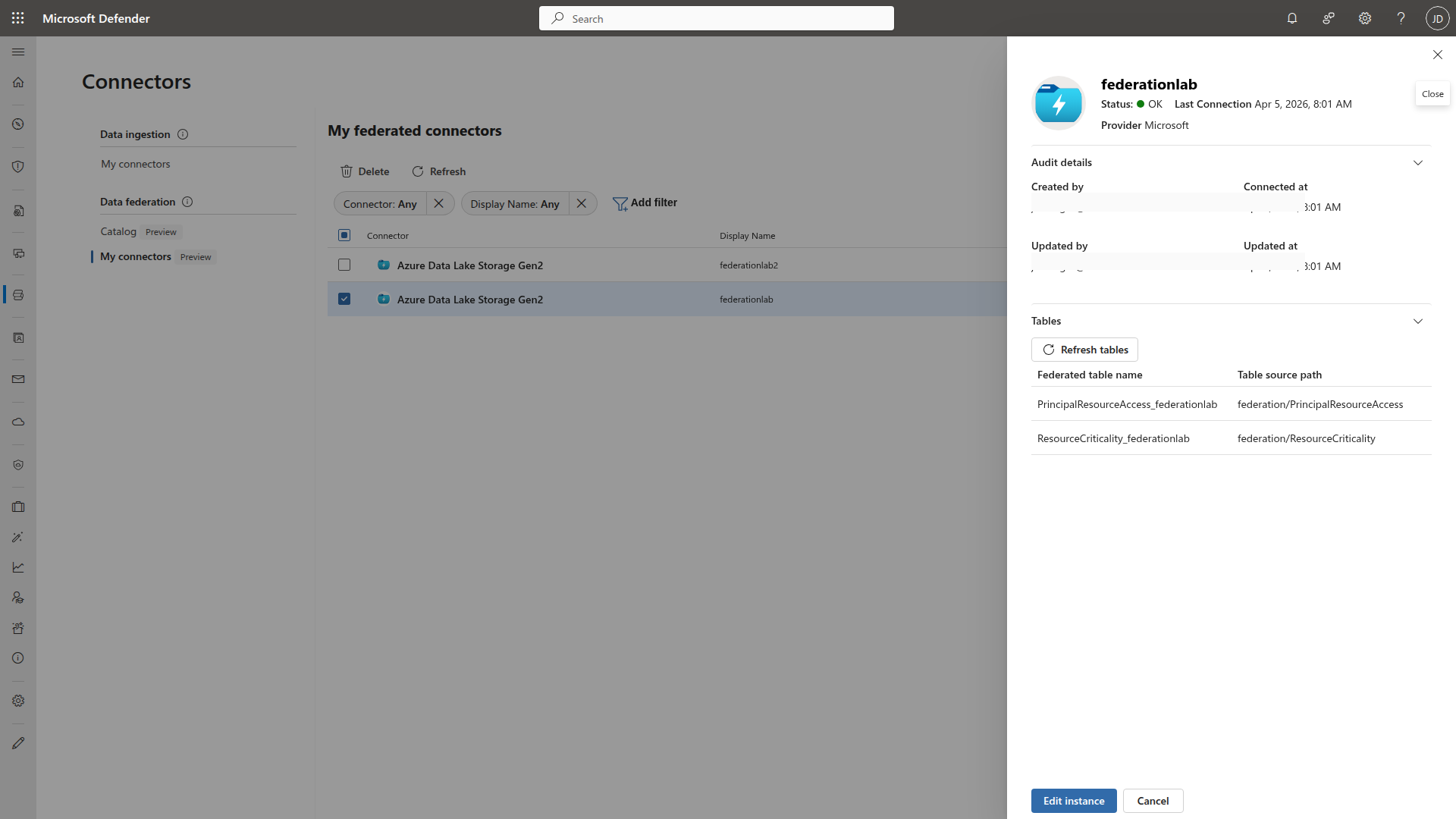Open the Home page from the sidebar
The width and height of the screenshot is (1456, 819).
point(18,82)
